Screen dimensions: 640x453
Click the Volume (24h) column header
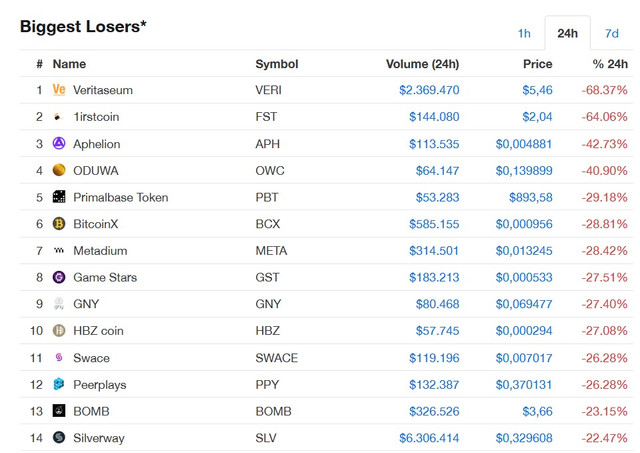tap(422, 64)
